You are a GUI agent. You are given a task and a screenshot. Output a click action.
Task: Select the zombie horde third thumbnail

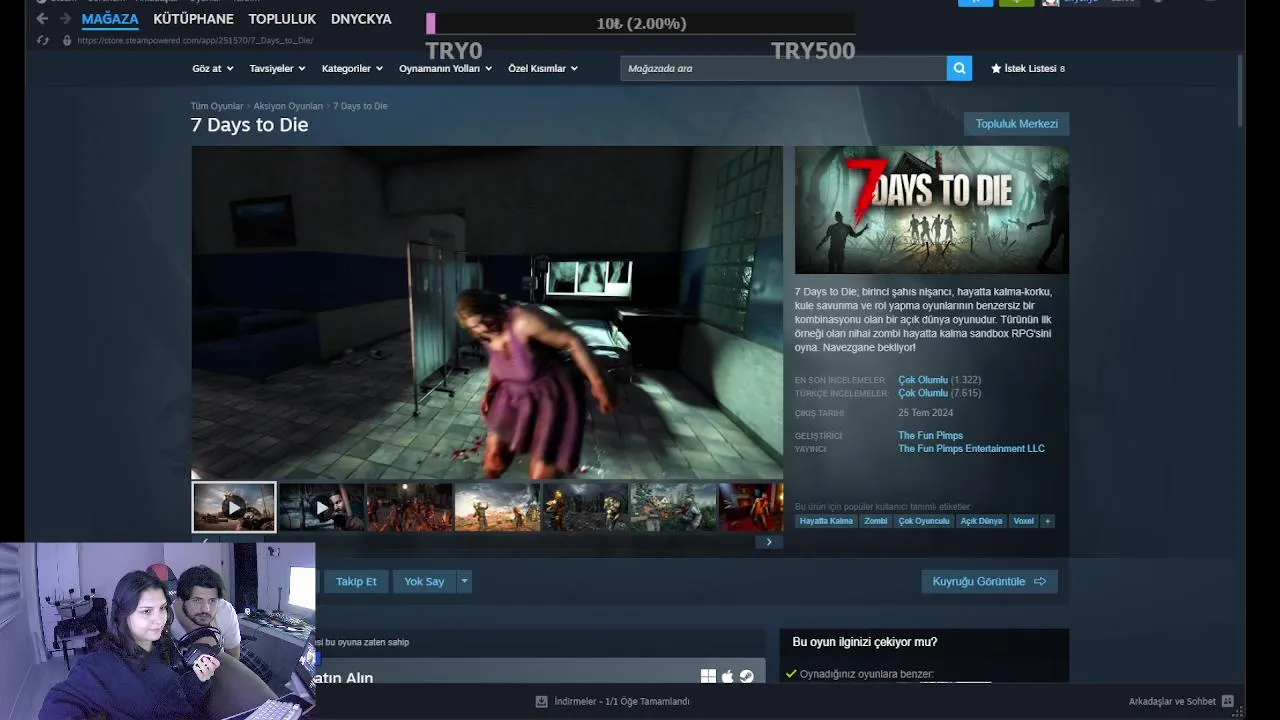409,507
